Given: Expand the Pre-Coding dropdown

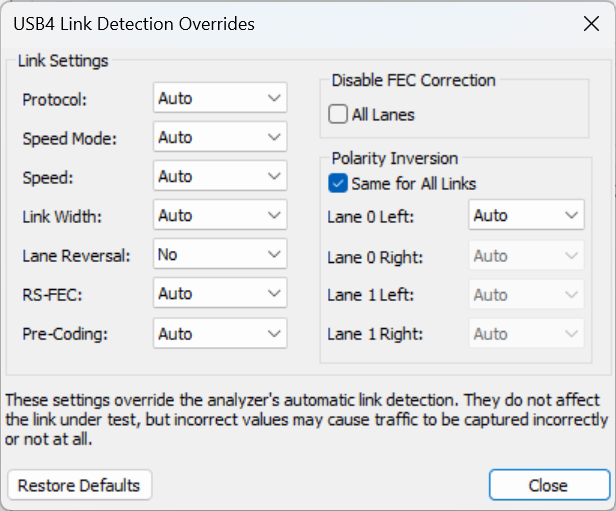Looking at the screenshot, I should 220,333.
